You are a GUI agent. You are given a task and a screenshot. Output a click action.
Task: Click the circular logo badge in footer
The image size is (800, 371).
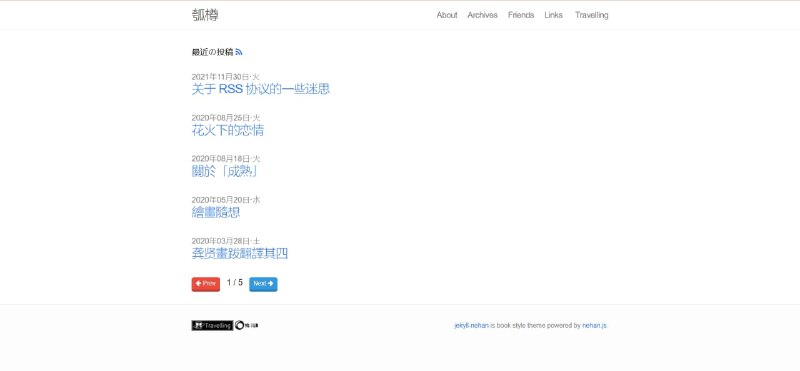[x=246, y=326]
